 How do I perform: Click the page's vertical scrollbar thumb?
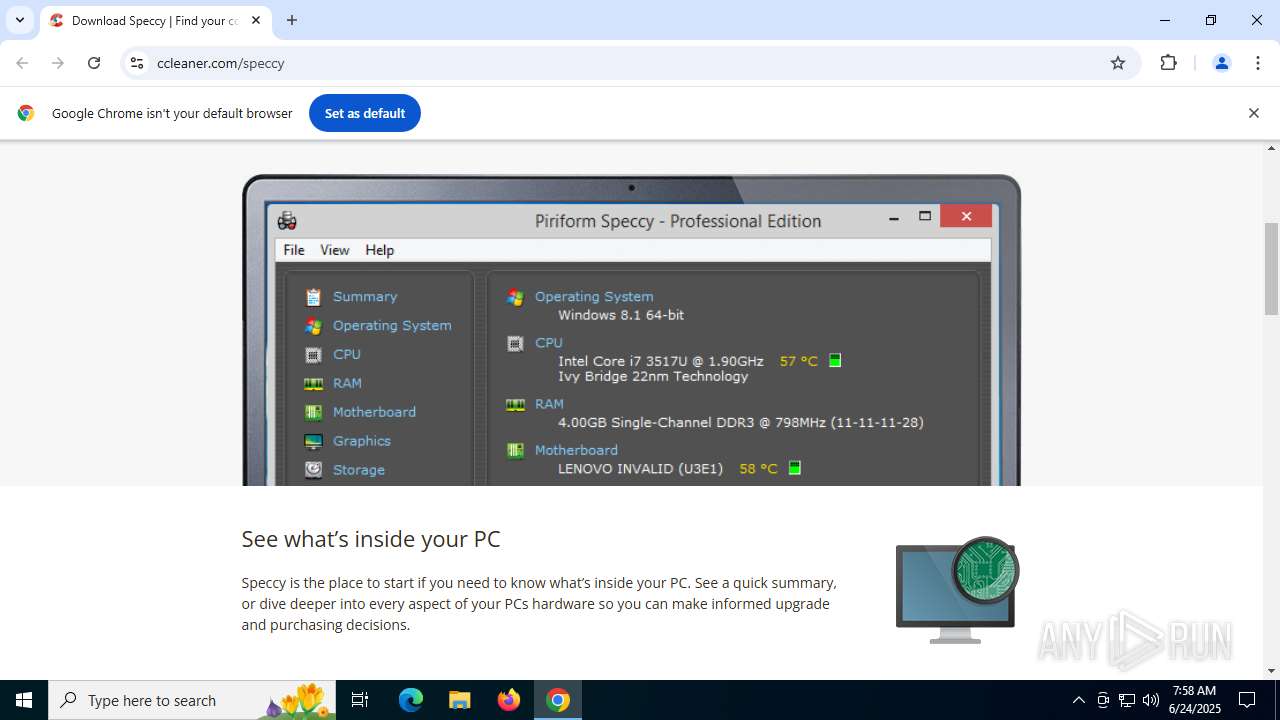click(x=1271, y=269)
